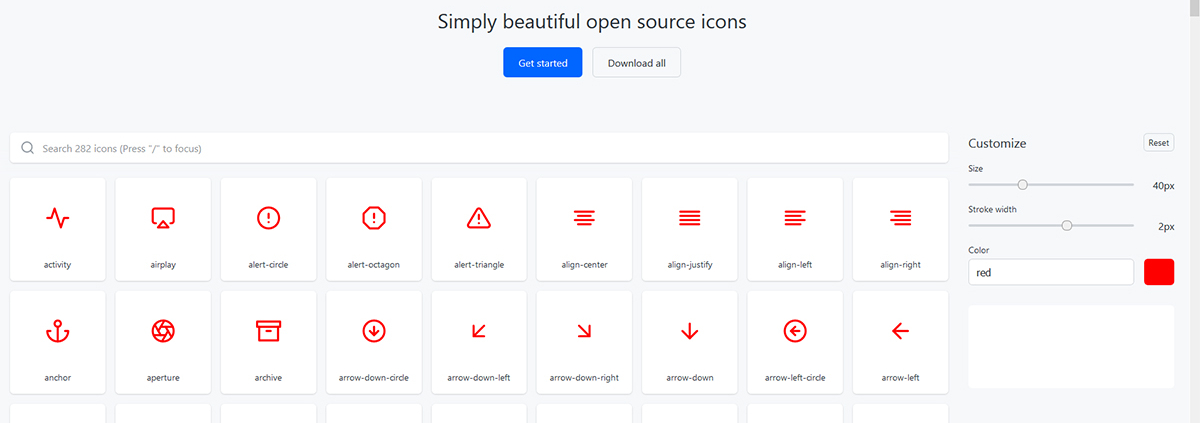Click the Size slider handle
The image size is (1200, 423).
click(x=1022, y=185)
